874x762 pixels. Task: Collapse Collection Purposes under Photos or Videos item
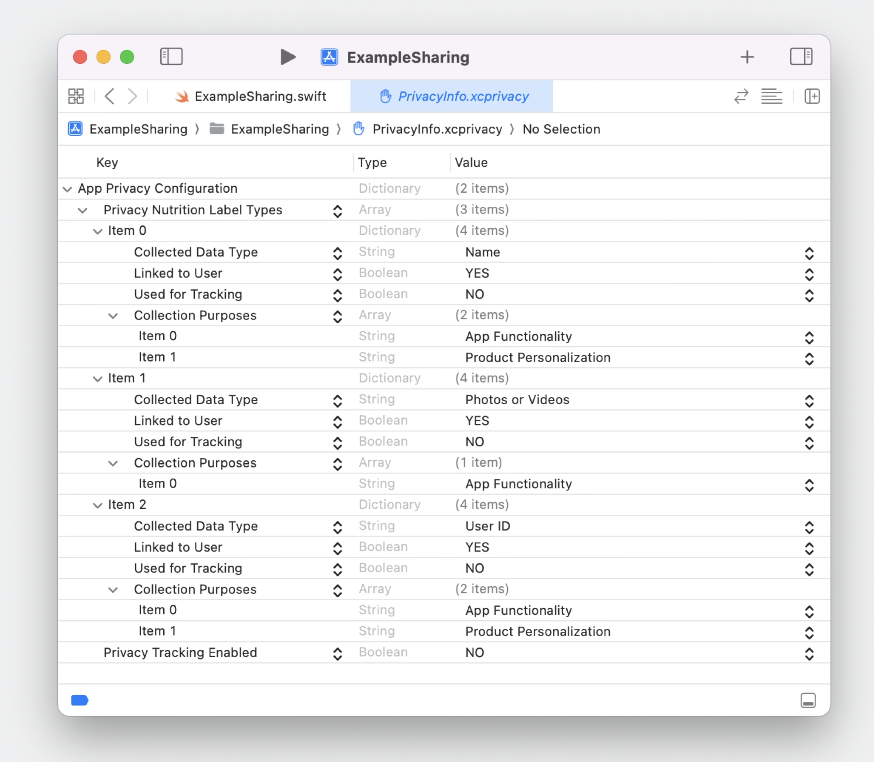(113, 463)
